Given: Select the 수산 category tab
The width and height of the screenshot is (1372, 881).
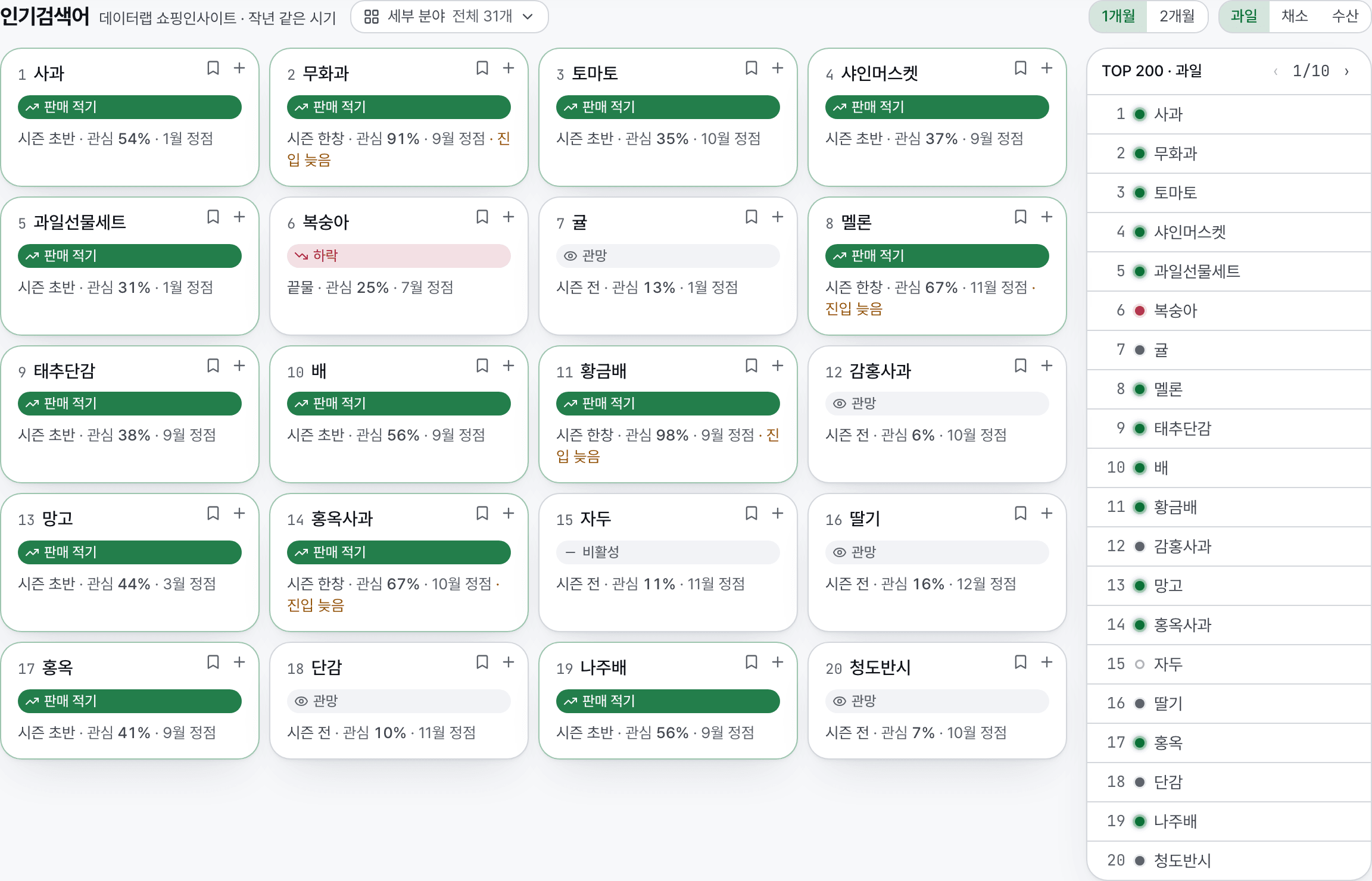Looking at the screenshot, I should point(1345,16).
